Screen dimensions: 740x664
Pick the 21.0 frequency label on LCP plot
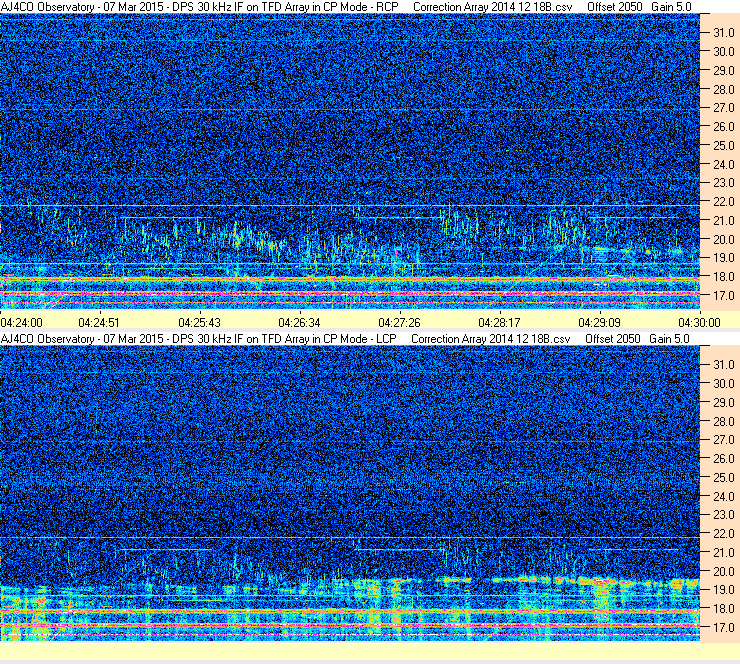(723, 552)
